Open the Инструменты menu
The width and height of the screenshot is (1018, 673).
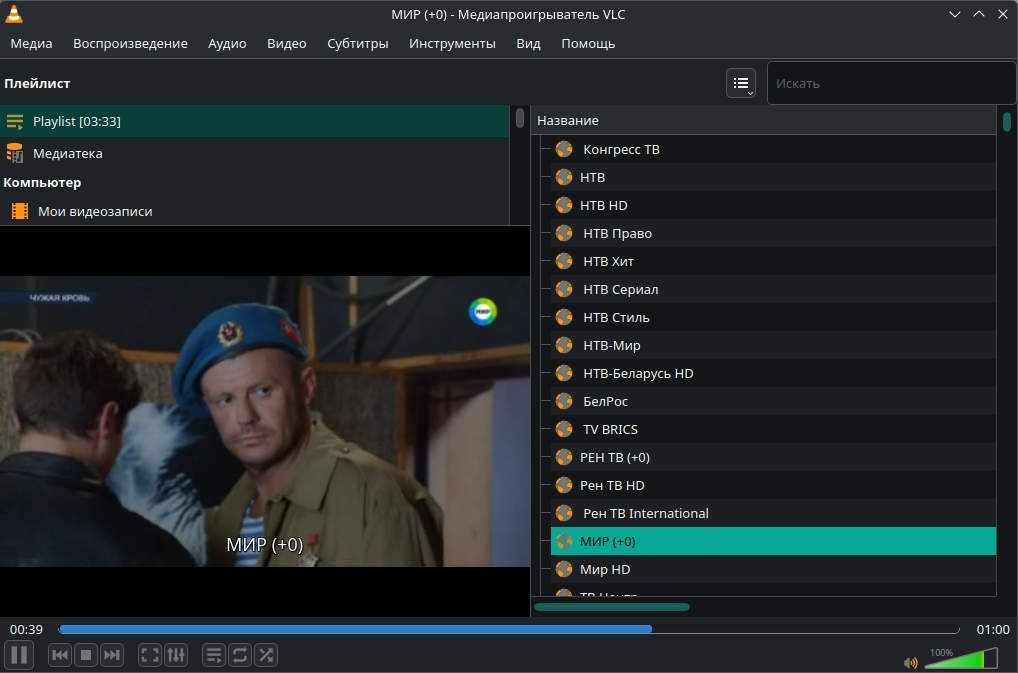[452, 43]
